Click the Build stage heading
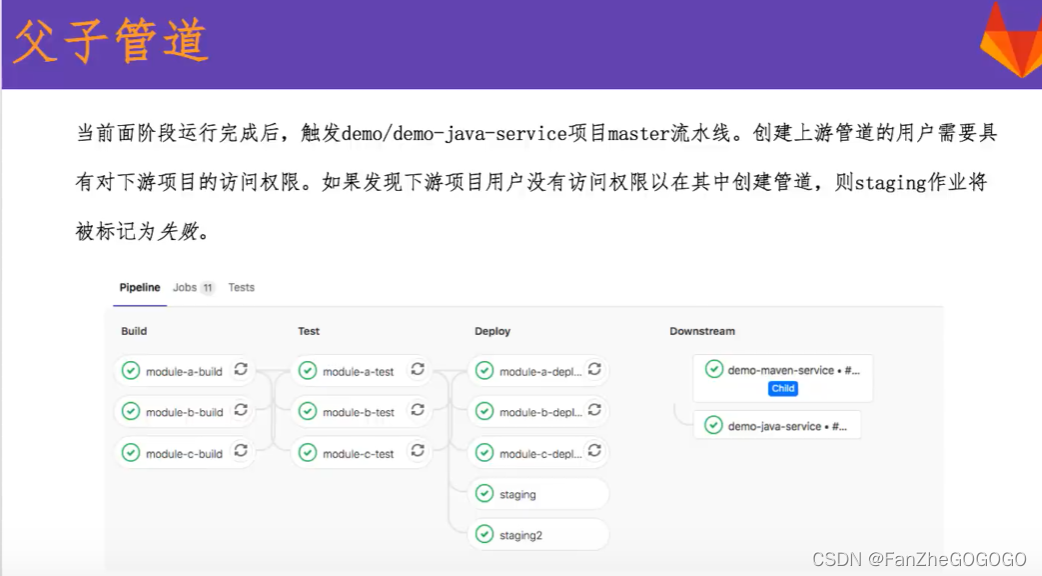The image size is (1042, 576). (134, 331)
